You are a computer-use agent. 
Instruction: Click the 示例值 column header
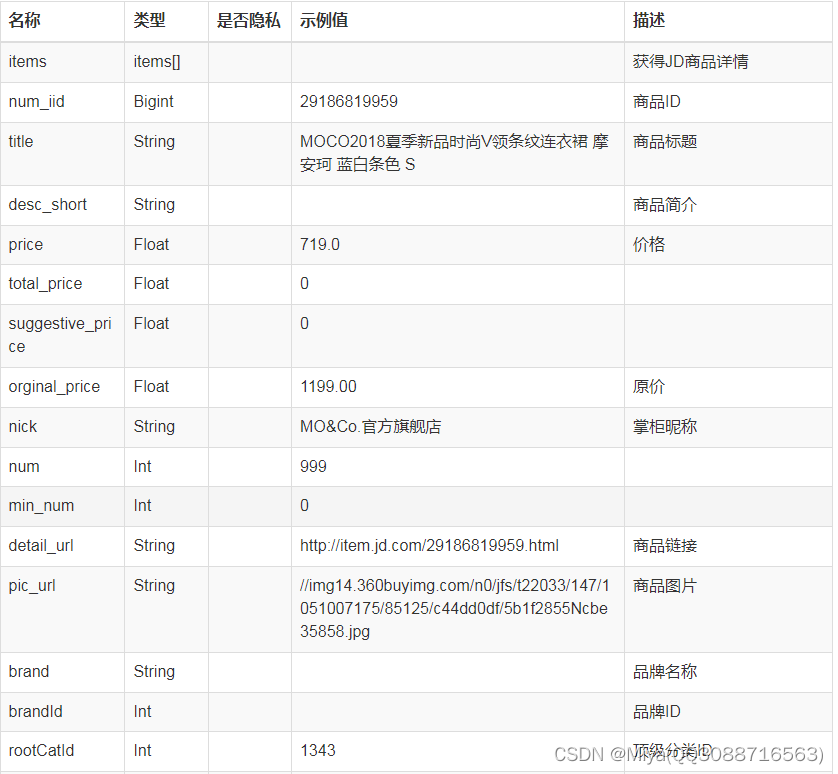pos(324,20)
